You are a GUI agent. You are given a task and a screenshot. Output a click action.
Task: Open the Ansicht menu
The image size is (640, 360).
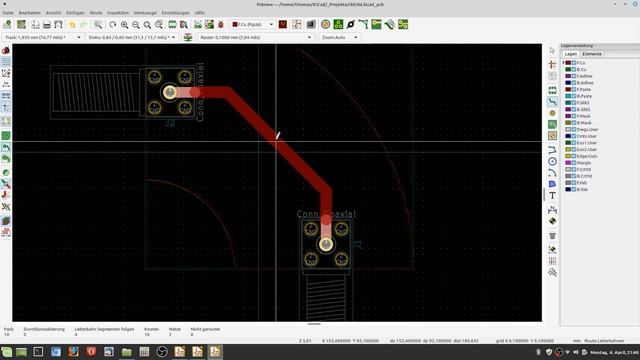coord(53,13)
